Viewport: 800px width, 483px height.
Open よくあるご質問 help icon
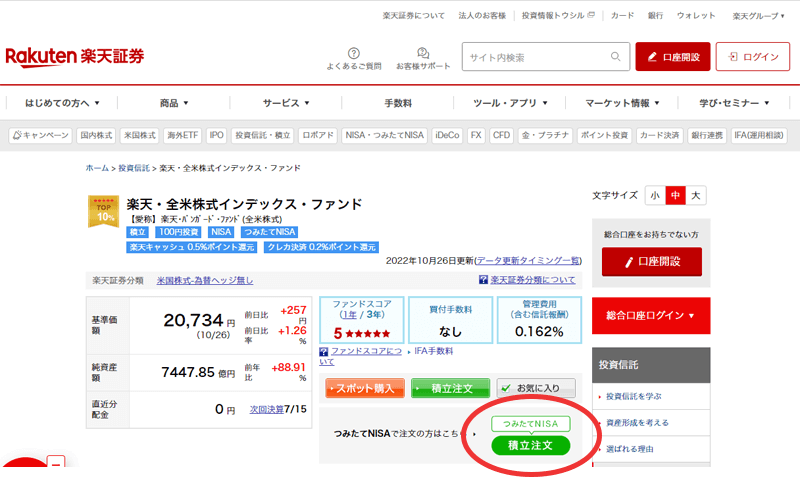click(354, 53)
